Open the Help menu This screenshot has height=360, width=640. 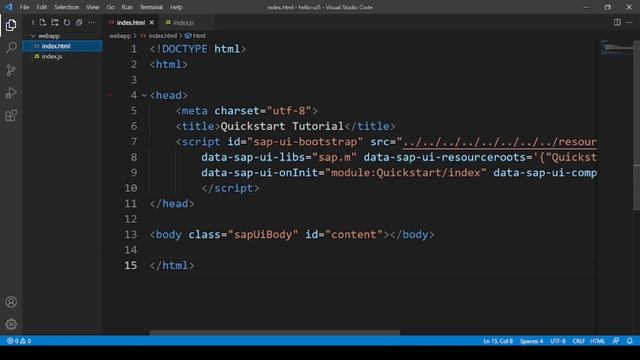pyautogui.click(x=176, y=7)
